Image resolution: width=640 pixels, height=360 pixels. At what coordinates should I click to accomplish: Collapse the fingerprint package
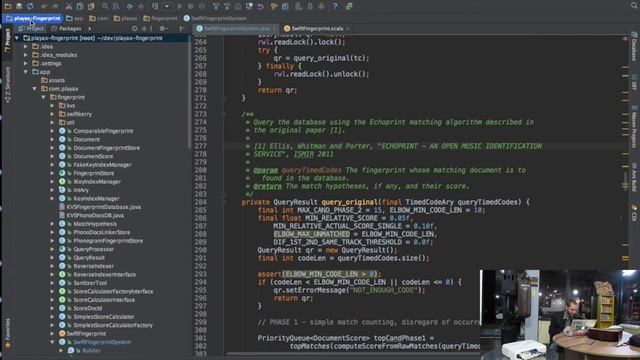44,97
